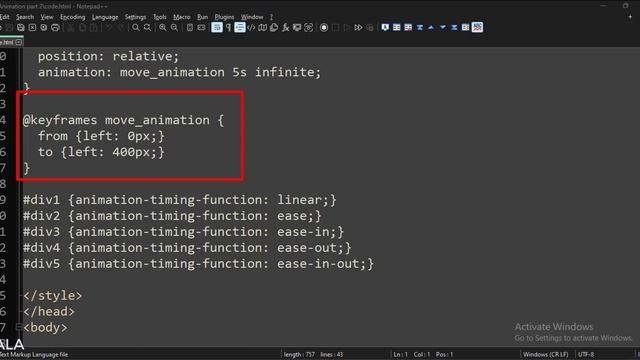Screen dimensions: 640x360
Task: Click the 'position: relative;' line
Action: point(108,56)
